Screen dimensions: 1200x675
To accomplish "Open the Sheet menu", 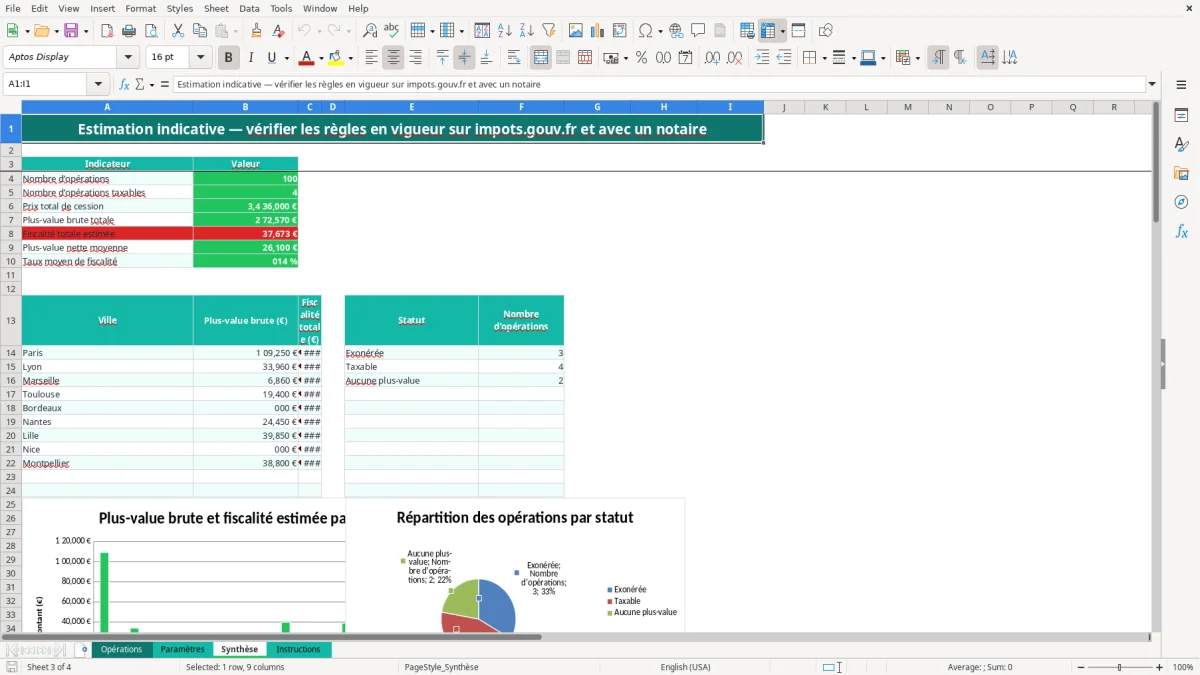I will pos(216,8).
